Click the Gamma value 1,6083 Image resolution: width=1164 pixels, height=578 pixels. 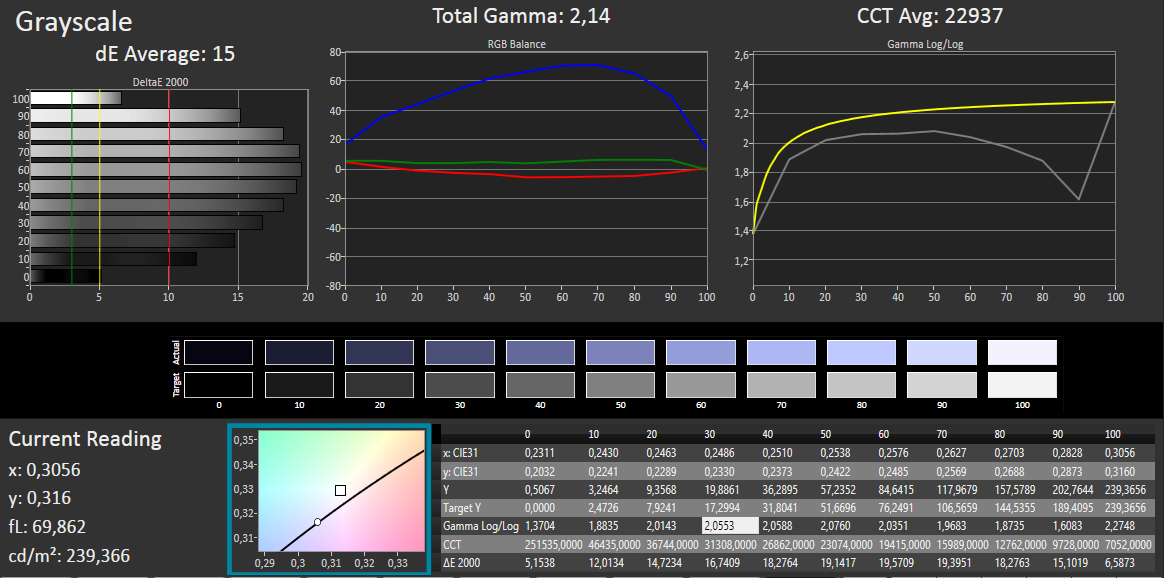(1067, 527)
